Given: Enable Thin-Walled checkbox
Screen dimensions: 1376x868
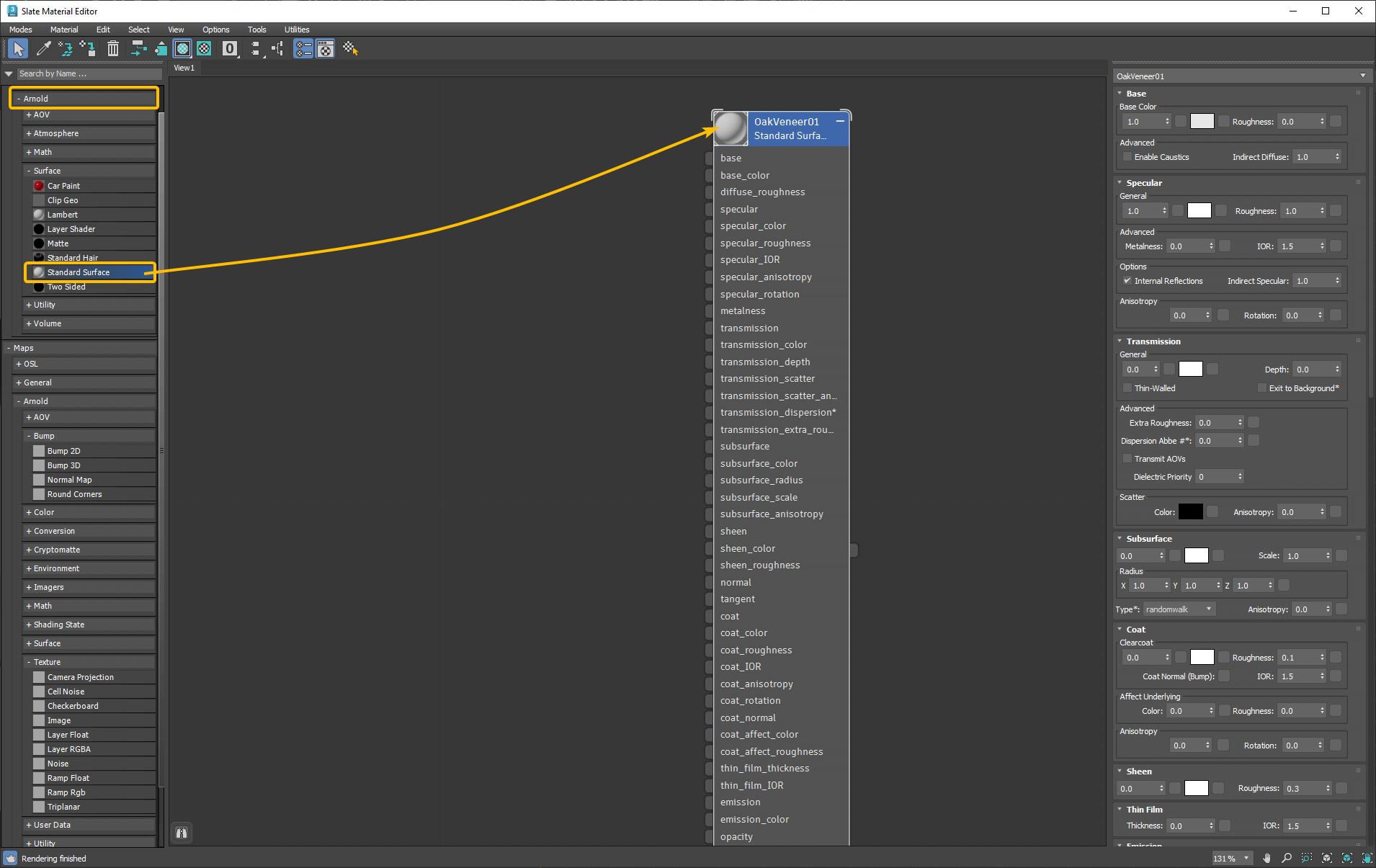Looking at the screenshot, I should pyautogui.click(x=1127, y=388).
